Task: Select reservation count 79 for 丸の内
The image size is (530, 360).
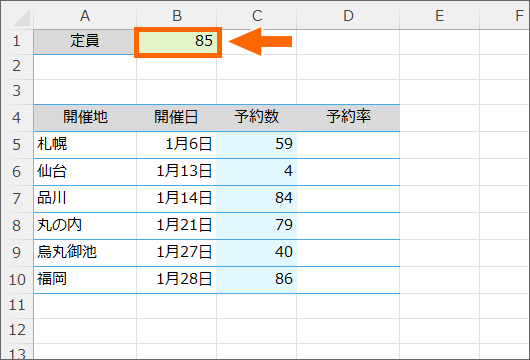Action: (257, 226)
